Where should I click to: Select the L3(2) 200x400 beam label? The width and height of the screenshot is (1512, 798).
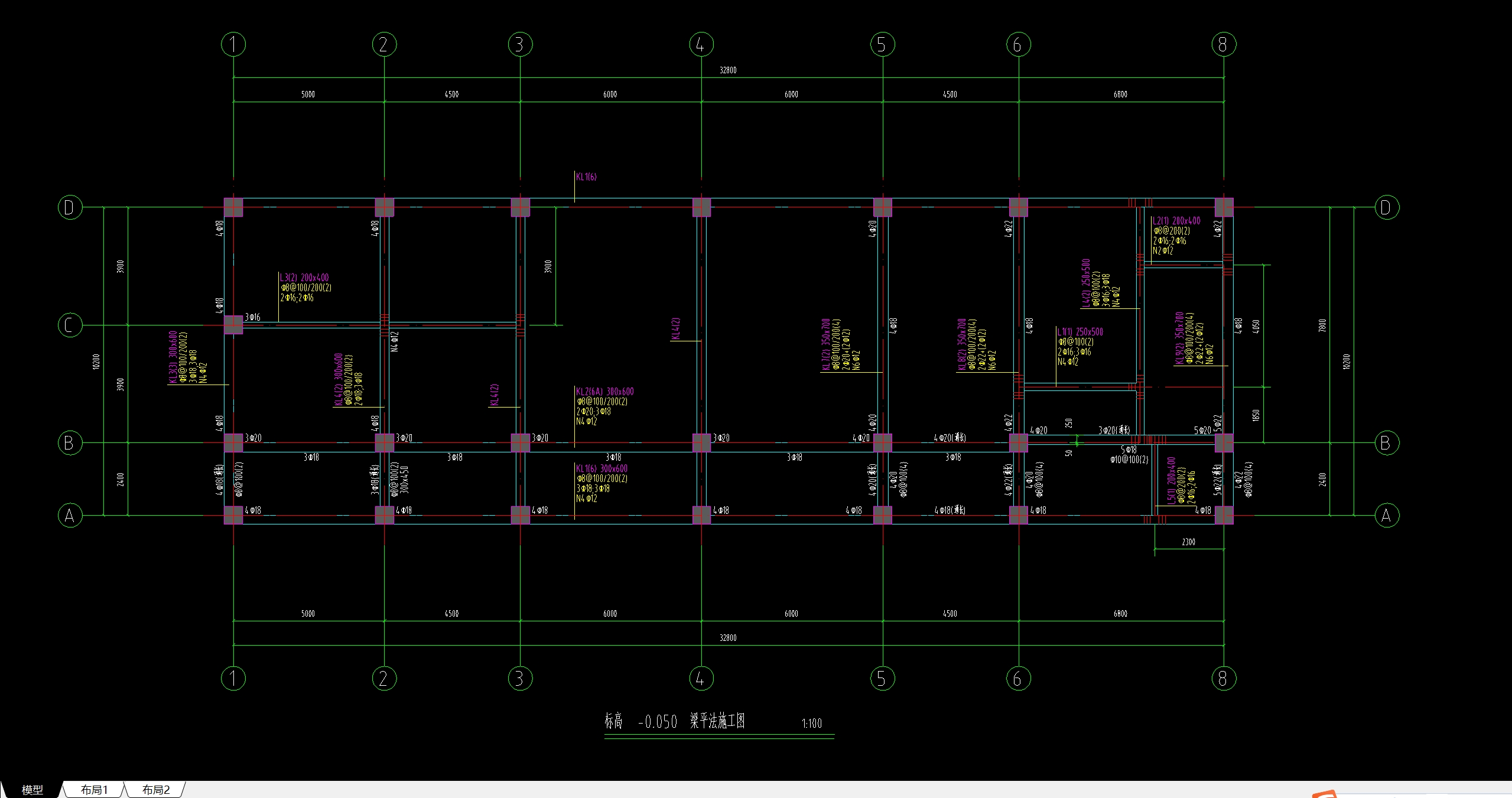coord(304,278)
